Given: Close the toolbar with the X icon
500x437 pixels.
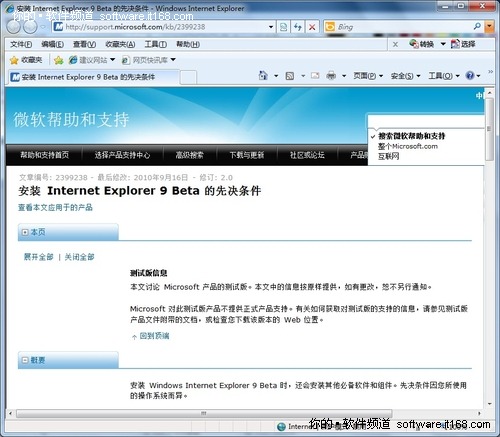Looking at the screenshot, I should pos(395,44).
